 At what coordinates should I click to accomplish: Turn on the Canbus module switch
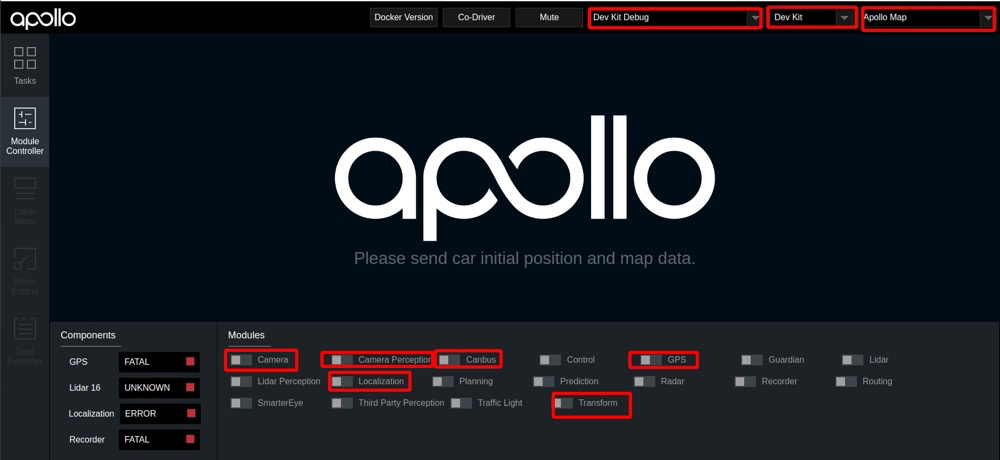(x=451, y=359)
